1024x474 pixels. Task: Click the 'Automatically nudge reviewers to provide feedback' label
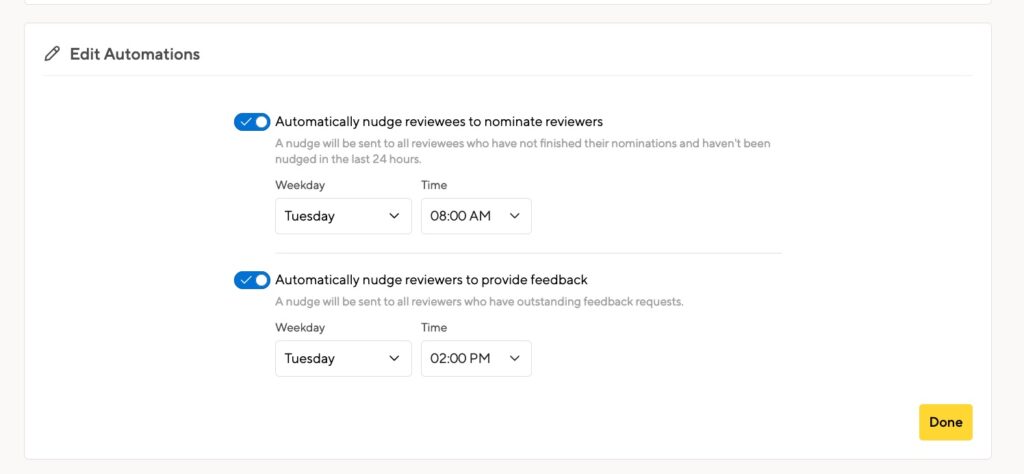(431, 280)
